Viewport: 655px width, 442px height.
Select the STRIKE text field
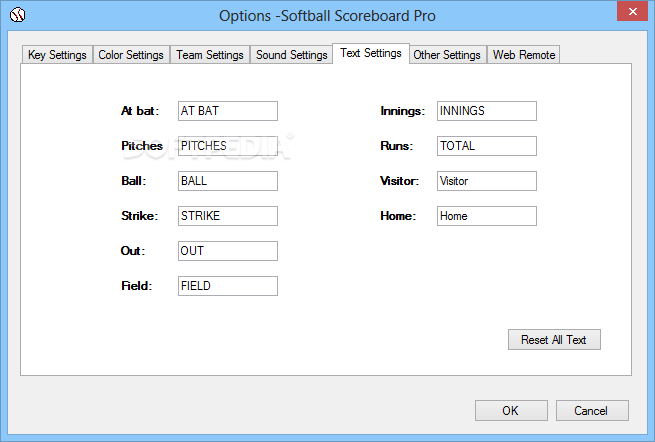(228, 216)
